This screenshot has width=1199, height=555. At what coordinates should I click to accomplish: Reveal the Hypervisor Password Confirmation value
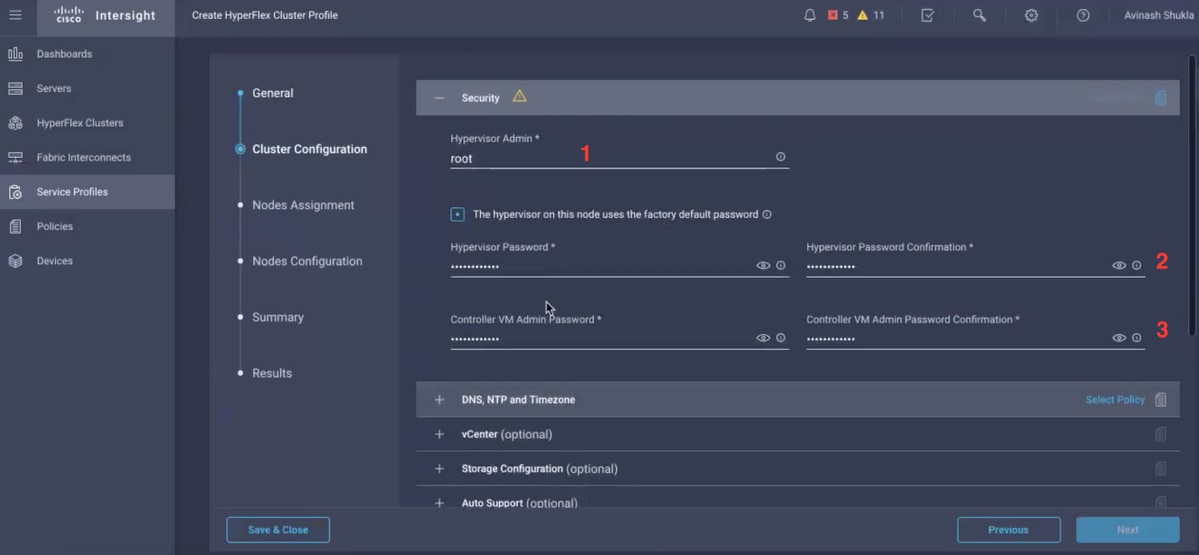tap(1119, 265)
